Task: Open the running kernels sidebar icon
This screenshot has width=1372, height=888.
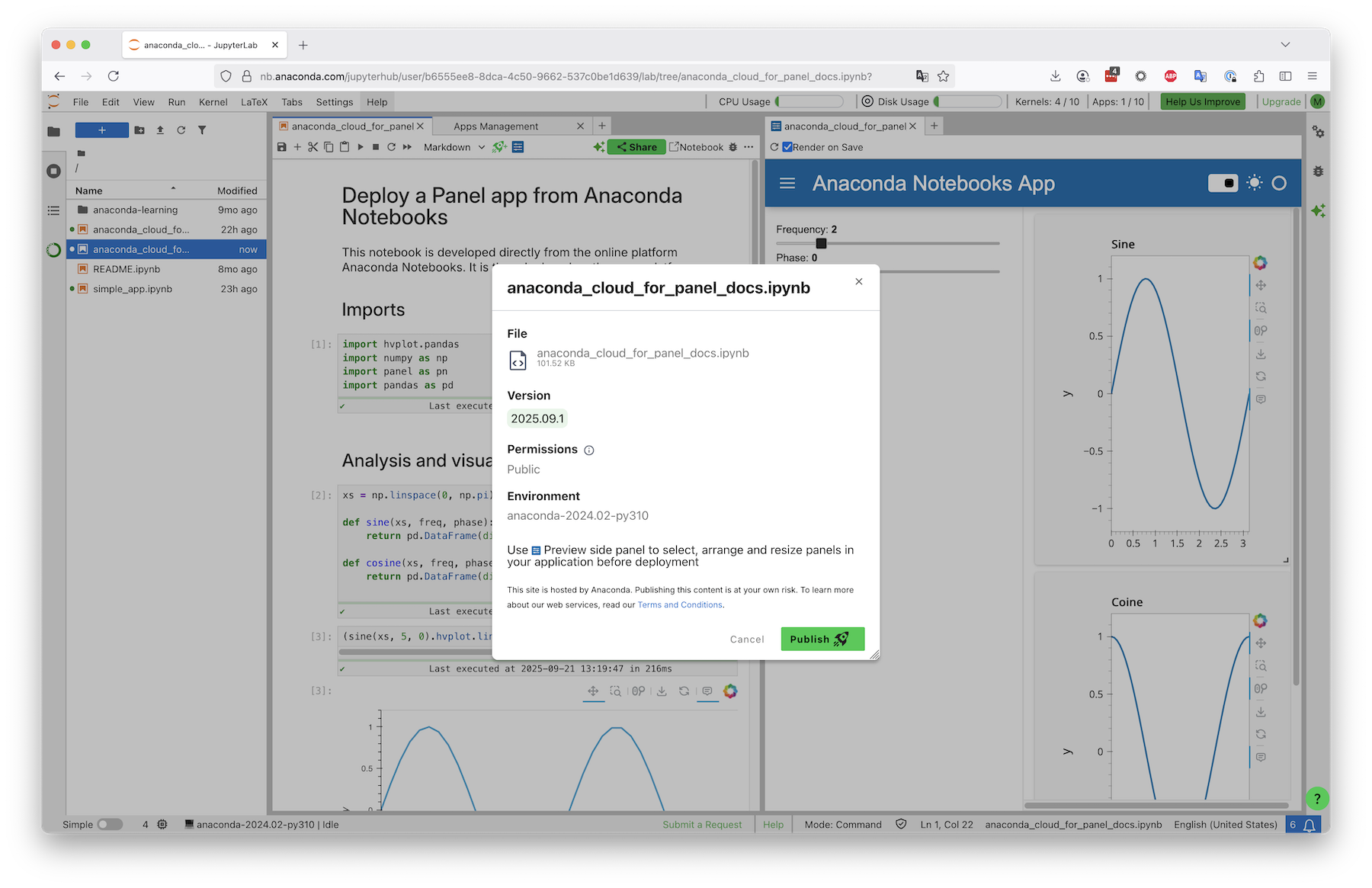Action: pos(53,171)
